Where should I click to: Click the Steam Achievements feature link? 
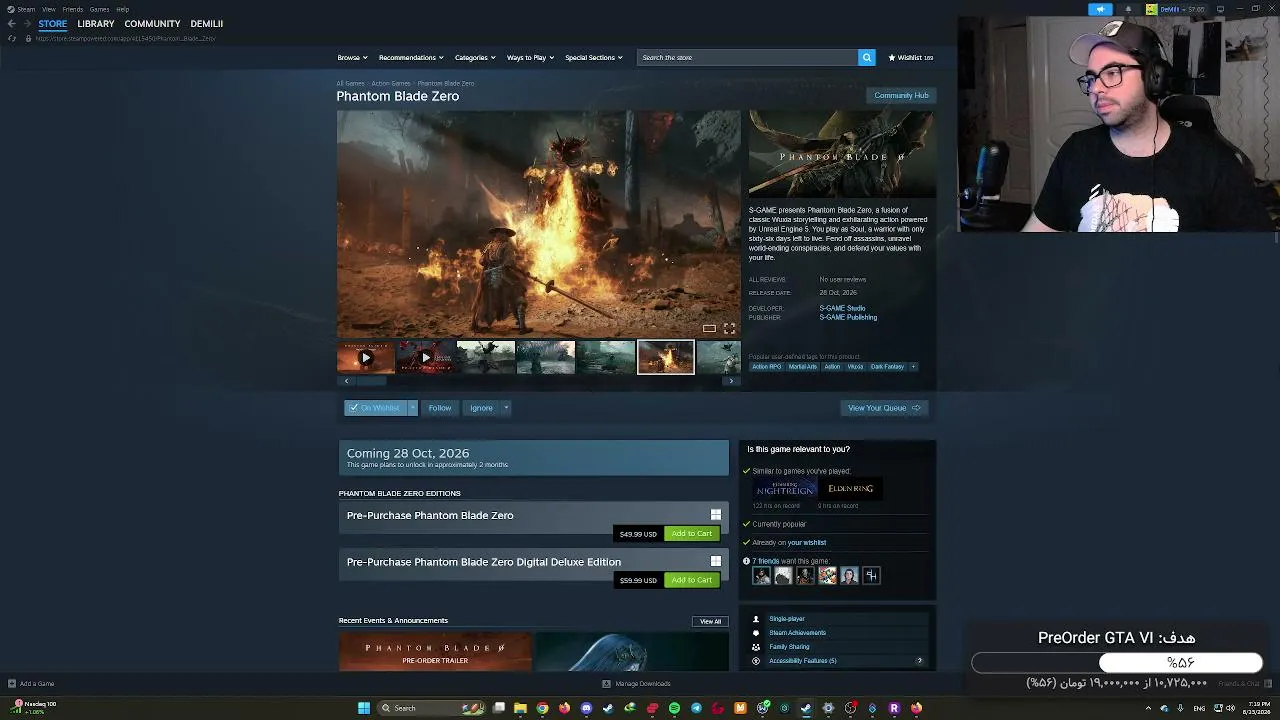click(x=797, y=633)
